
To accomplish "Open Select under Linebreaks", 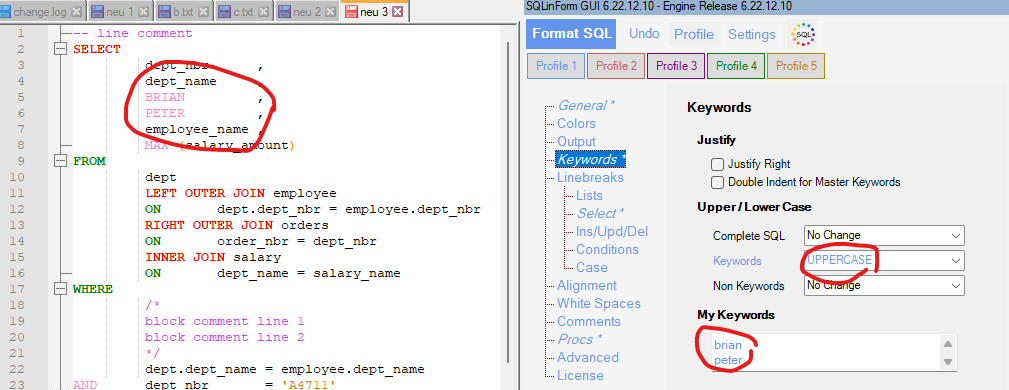I will [x=600, y=214].
